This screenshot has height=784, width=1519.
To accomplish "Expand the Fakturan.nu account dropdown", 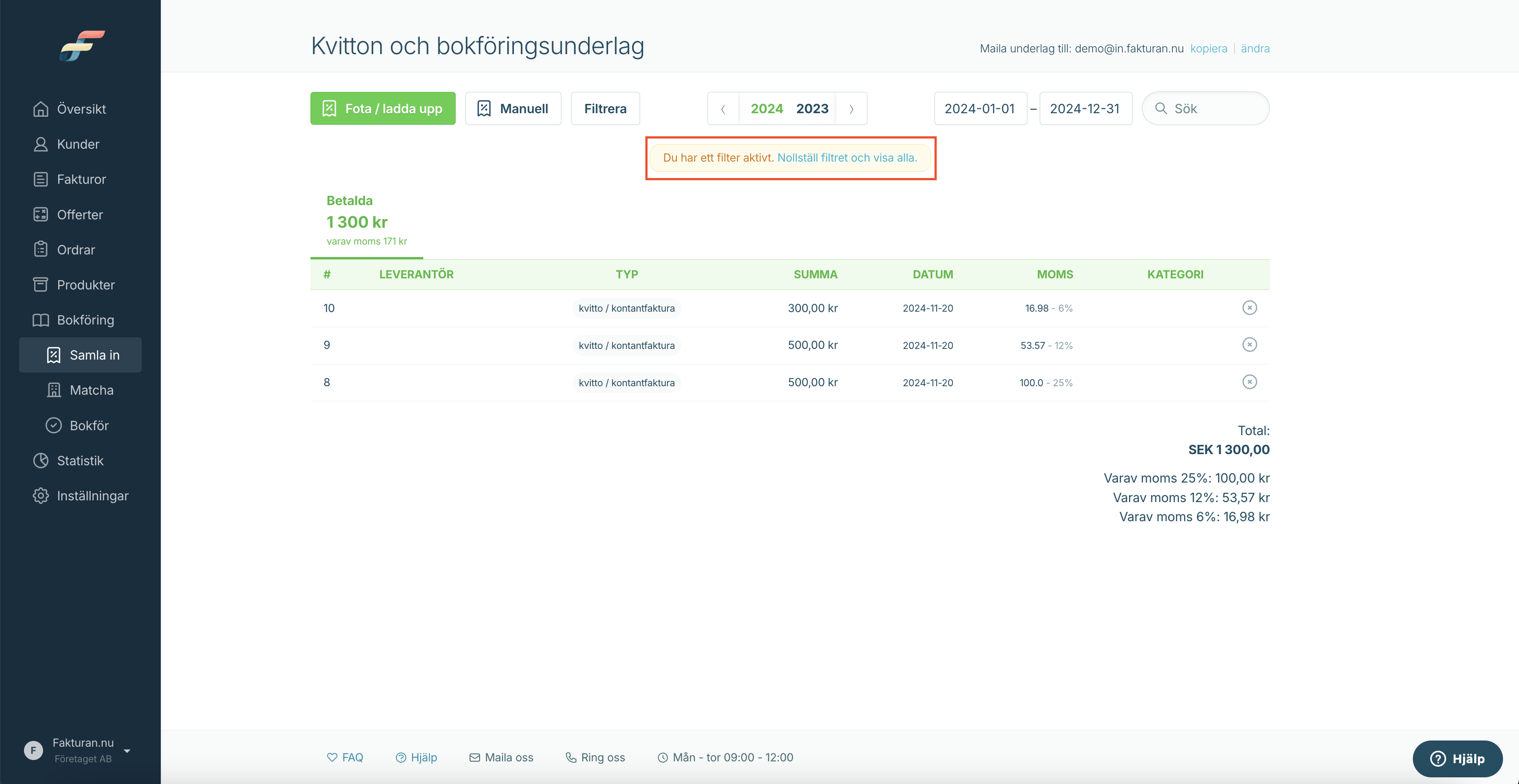I will [x=127, y=751].
